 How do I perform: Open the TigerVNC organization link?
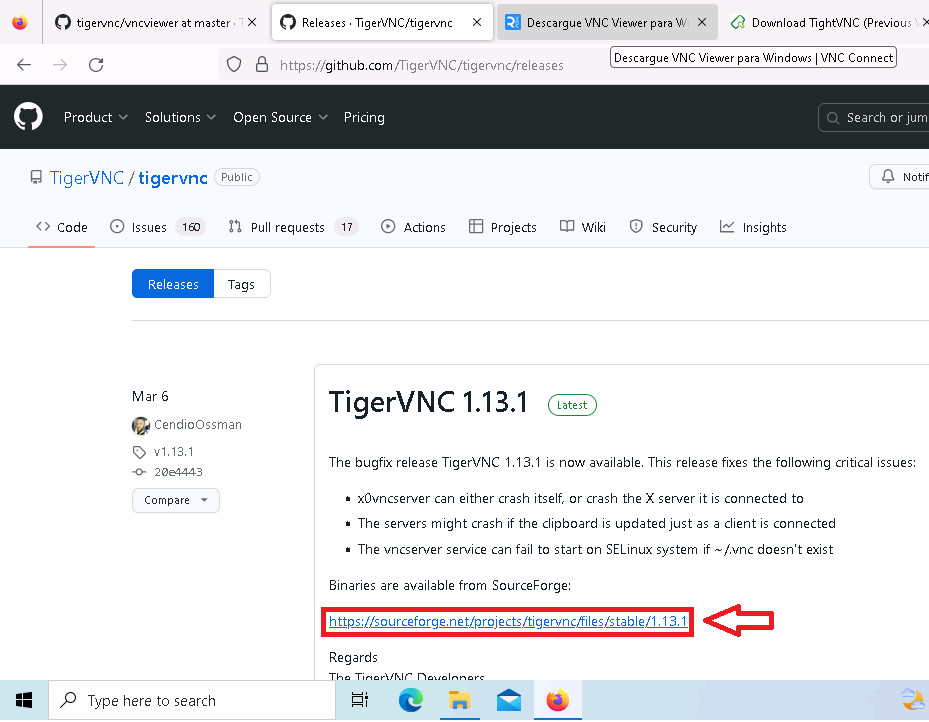pos(87,178)
